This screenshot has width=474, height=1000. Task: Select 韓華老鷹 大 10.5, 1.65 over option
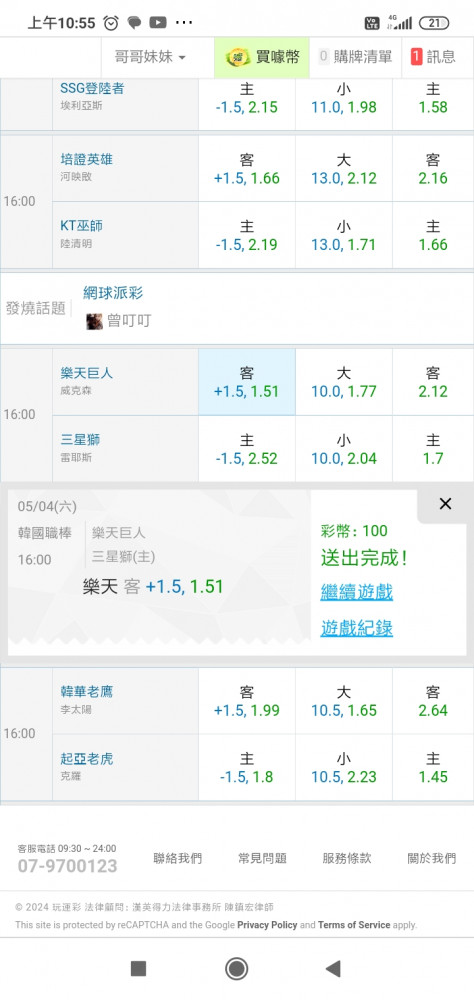[344, 701]
